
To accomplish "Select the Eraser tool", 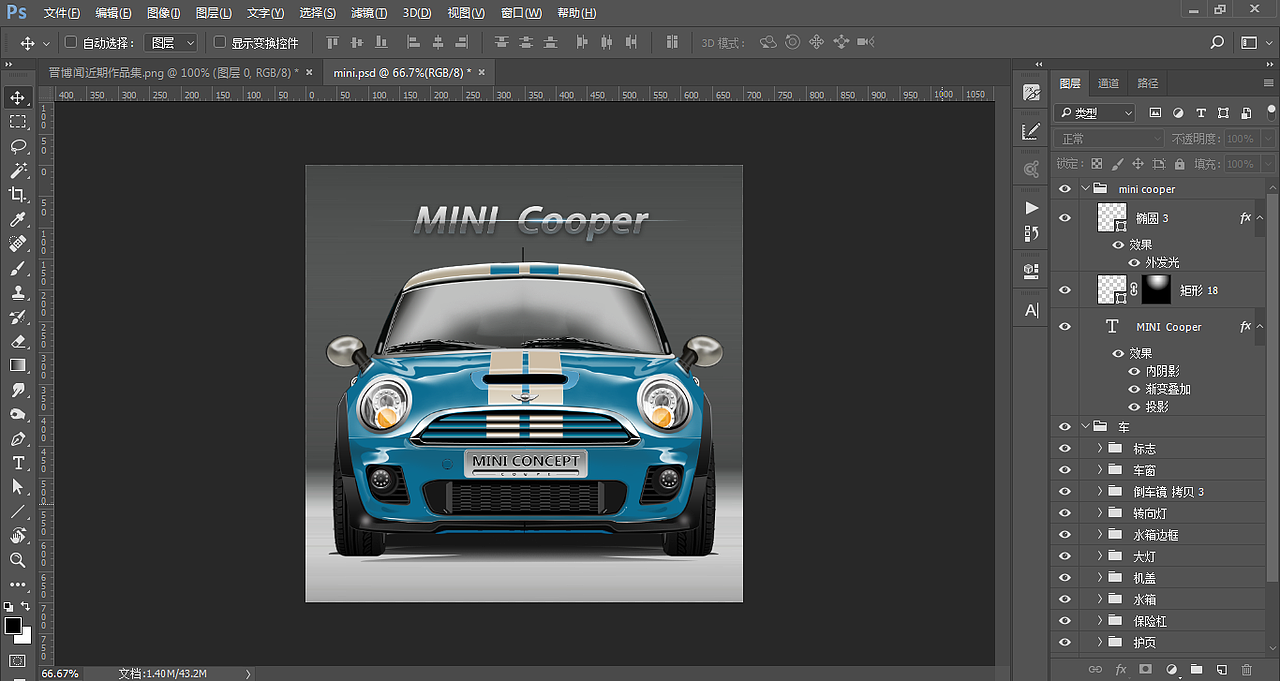I will pos(18,341).
